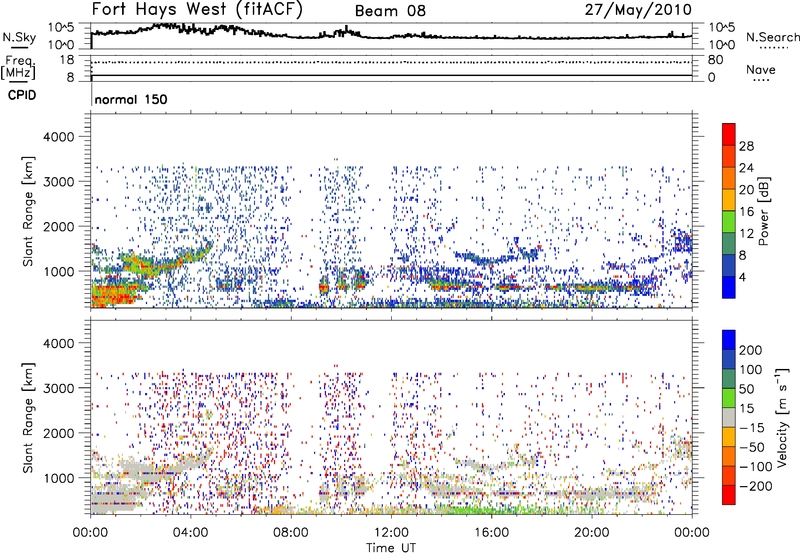The image size is (800, 554).
Task: Click the "50" label on the Velocity color bar
Action: (746, 389)
